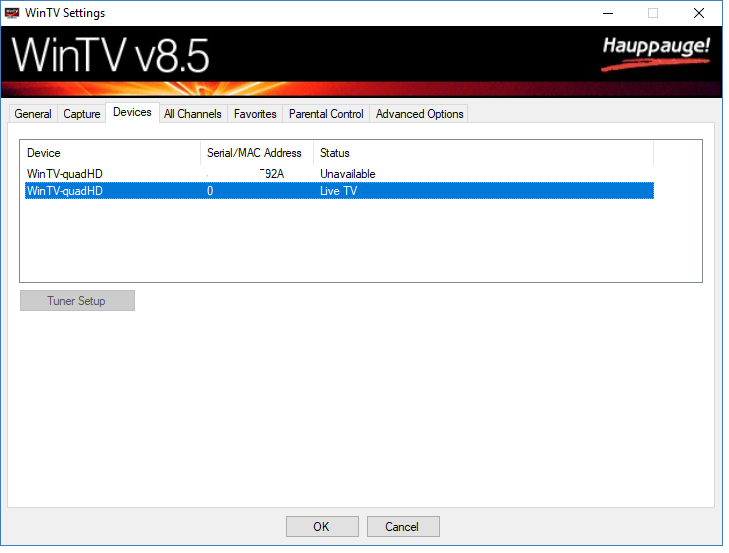Click the serial ending in 92A
The height and width of the screenshot is (553, 729).
click(x=272, y=174)
